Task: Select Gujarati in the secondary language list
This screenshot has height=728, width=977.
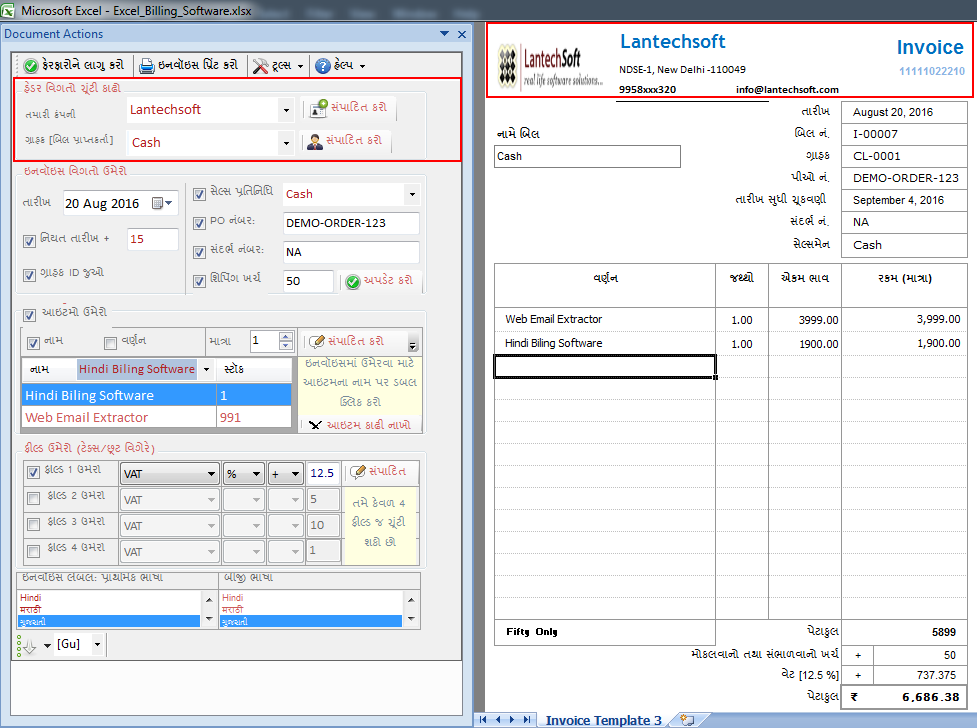Action: click(310, 621)
